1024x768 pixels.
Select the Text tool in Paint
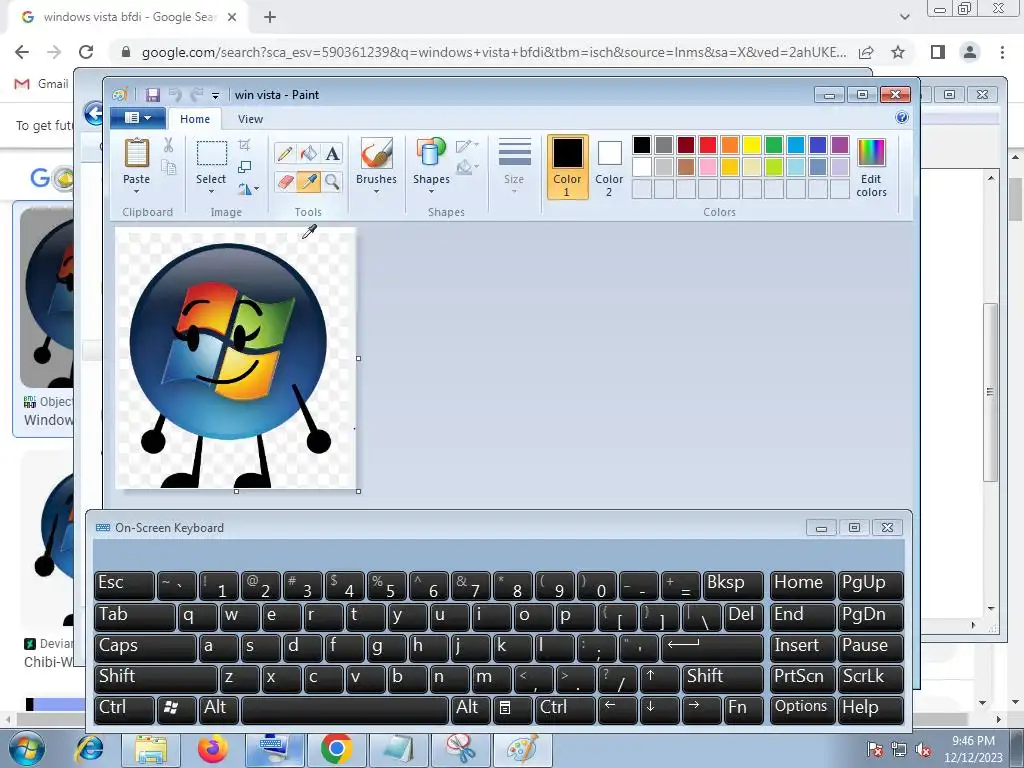(332, 153)
